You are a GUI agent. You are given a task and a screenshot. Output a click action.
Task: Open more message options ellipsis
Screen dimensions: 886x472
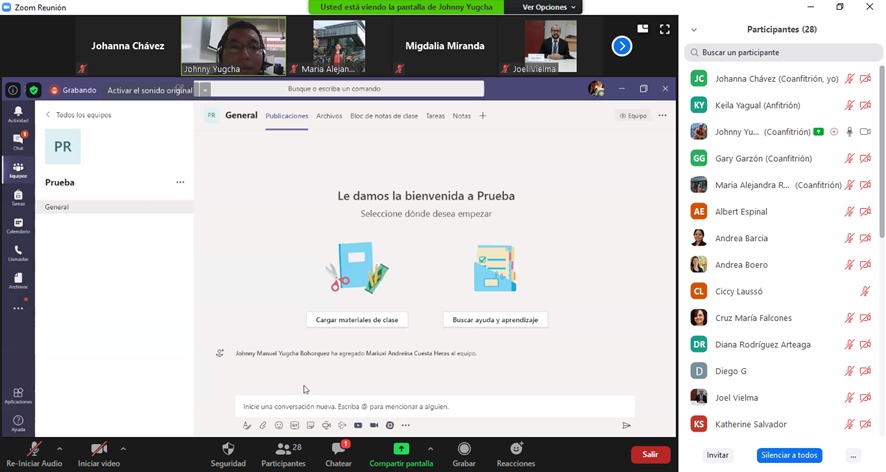pyautogui.click(x=406, y=425)
